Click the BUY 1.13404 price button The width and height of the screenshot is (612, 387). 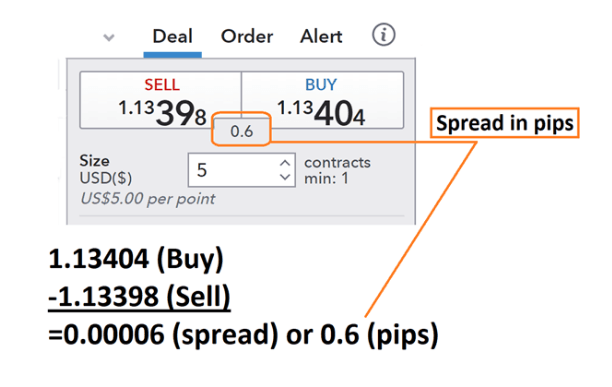[x=322, y=100]
